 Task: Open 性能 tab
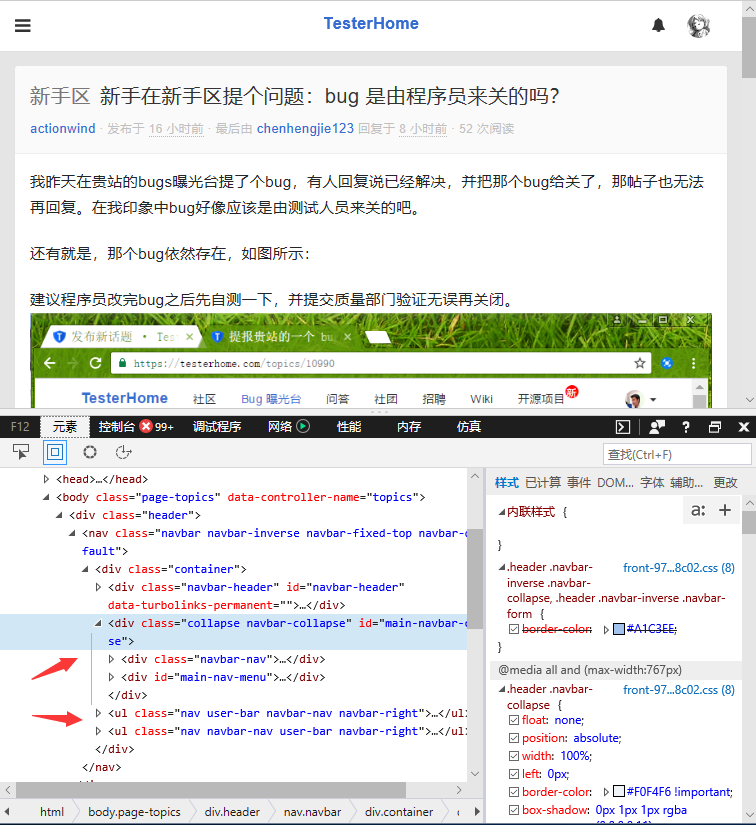[x=349, y=427]
